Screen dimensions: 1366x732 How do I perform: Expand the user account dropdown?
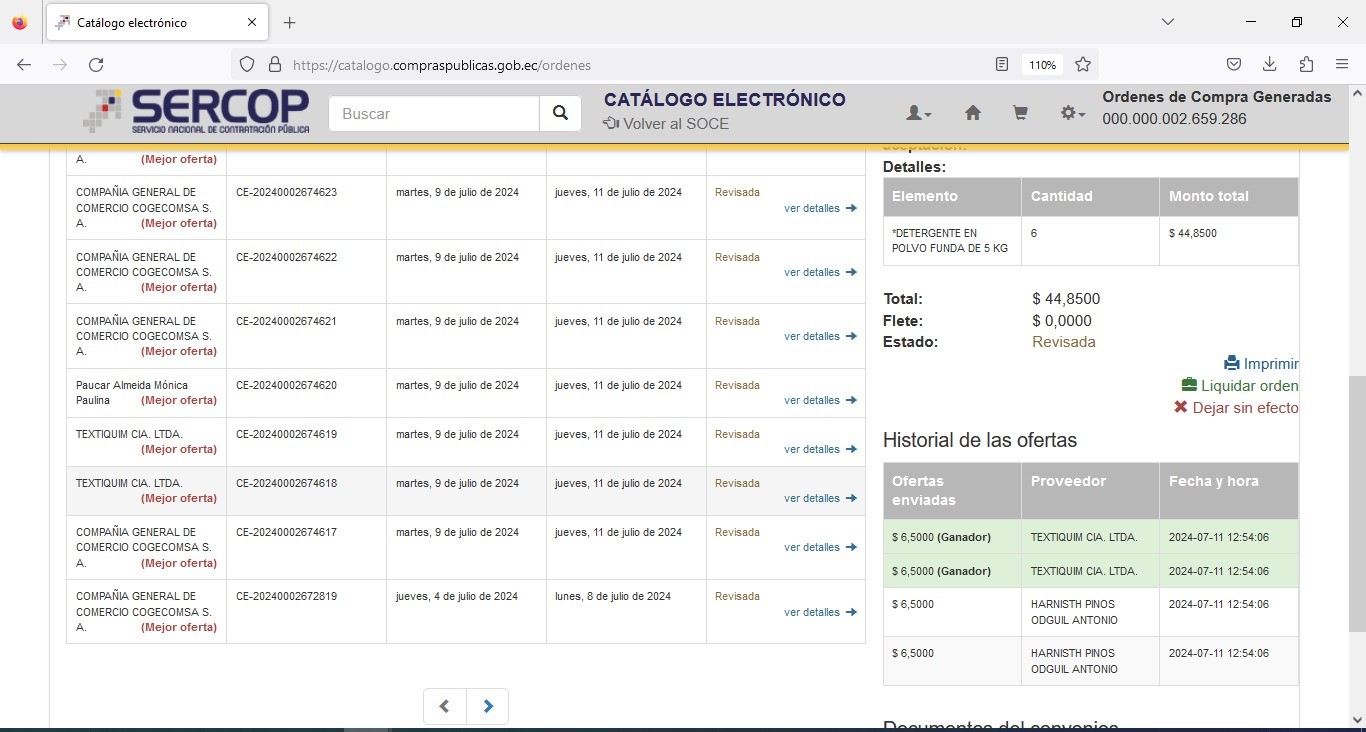(x=918, y=114)
